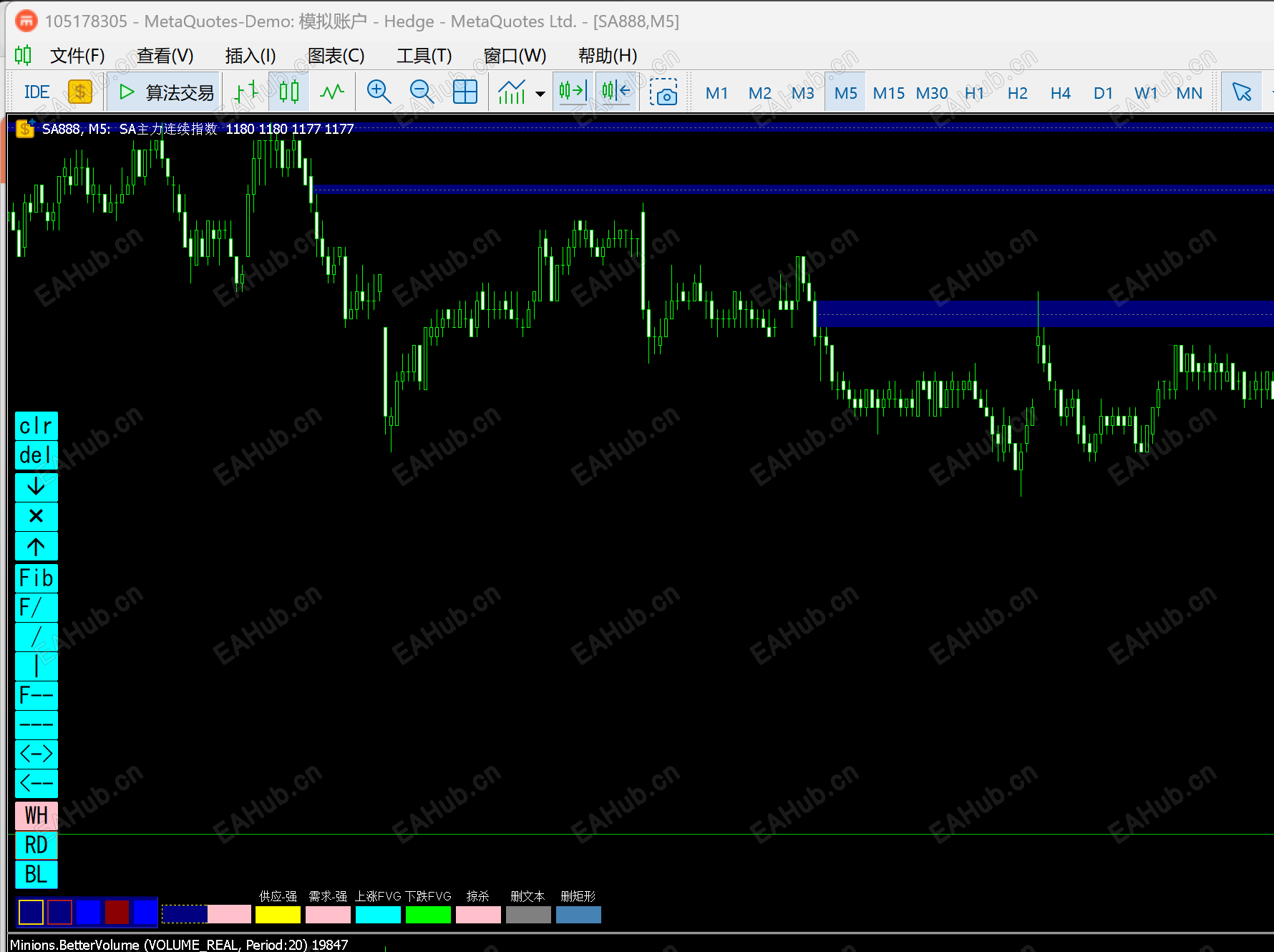Tile chart windows with grid icon
This screenshot has height=952, width=1274.
(465, 92)
